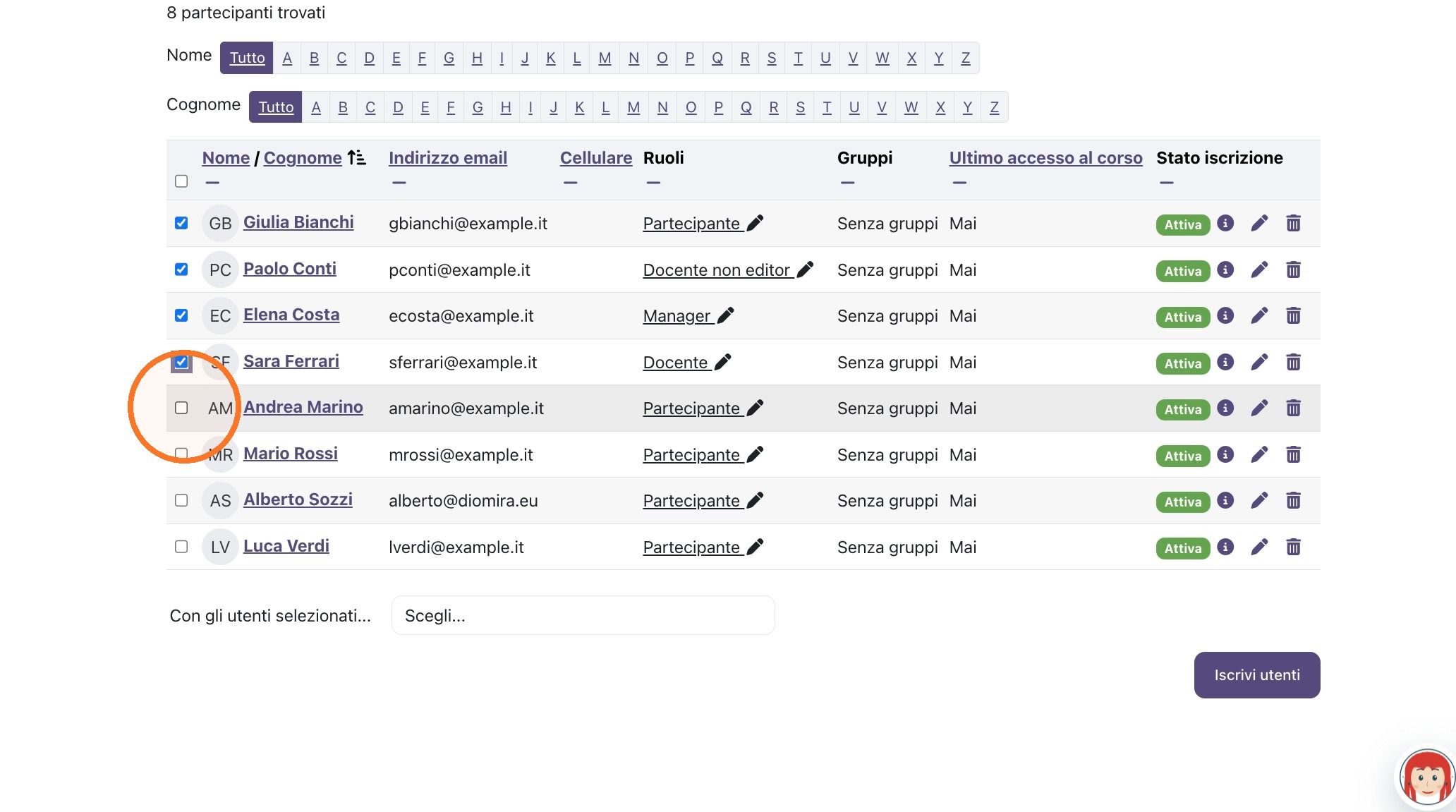The height and width of the screenshot is (812, 1456).
Task: Select Tutto in Cognome filter
Action: click(276, 107)
